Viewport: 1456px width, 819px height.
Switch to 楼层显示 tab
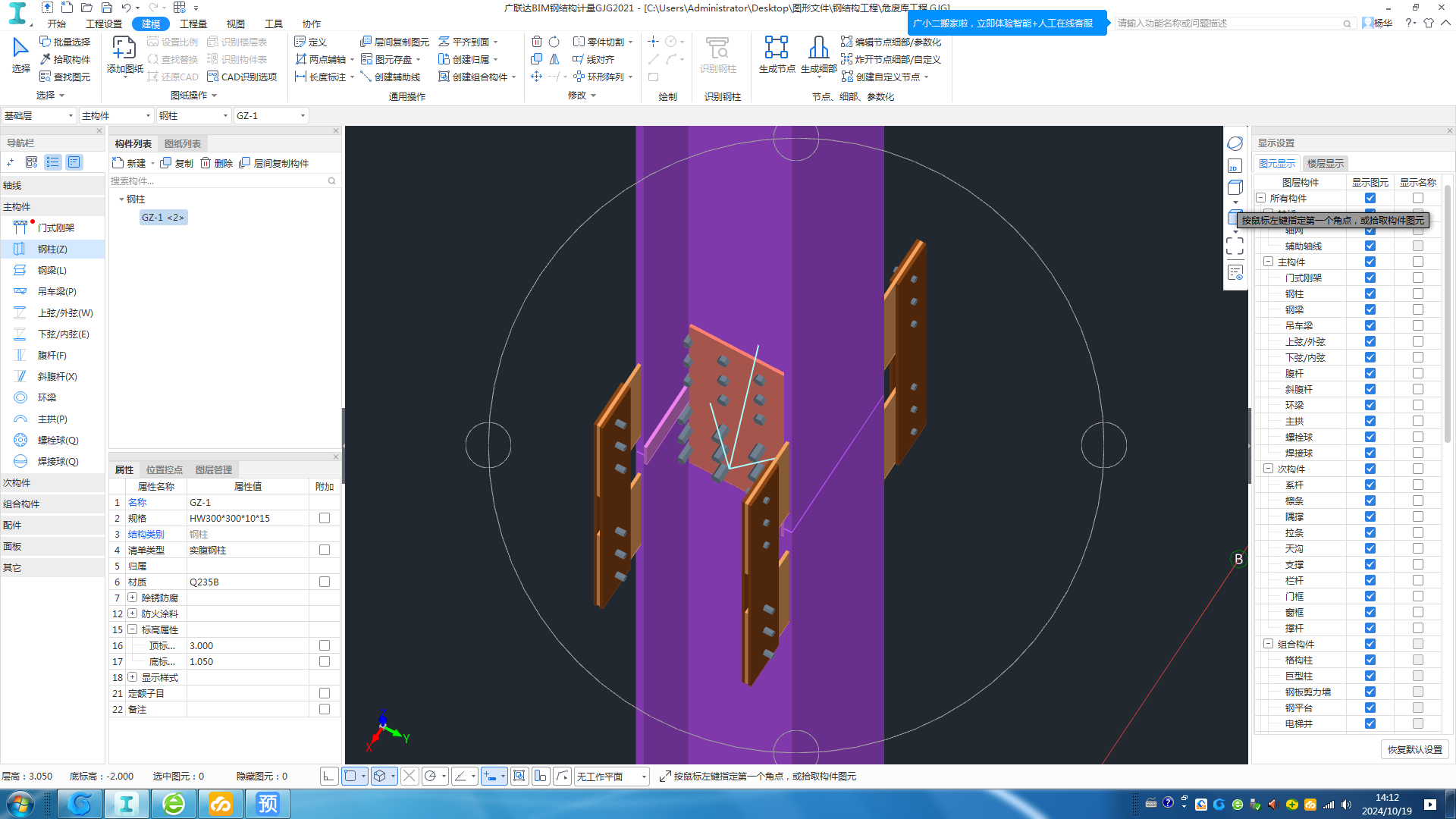1325,163
